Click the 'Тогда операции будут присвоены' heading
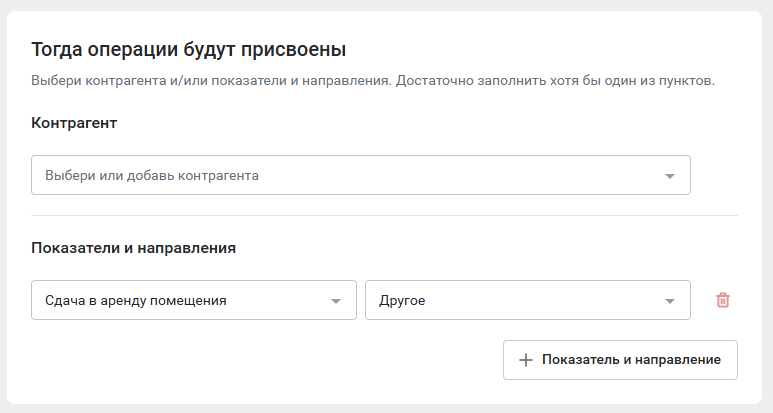Viewport: 773px width, 413px height. coord(188,50)
